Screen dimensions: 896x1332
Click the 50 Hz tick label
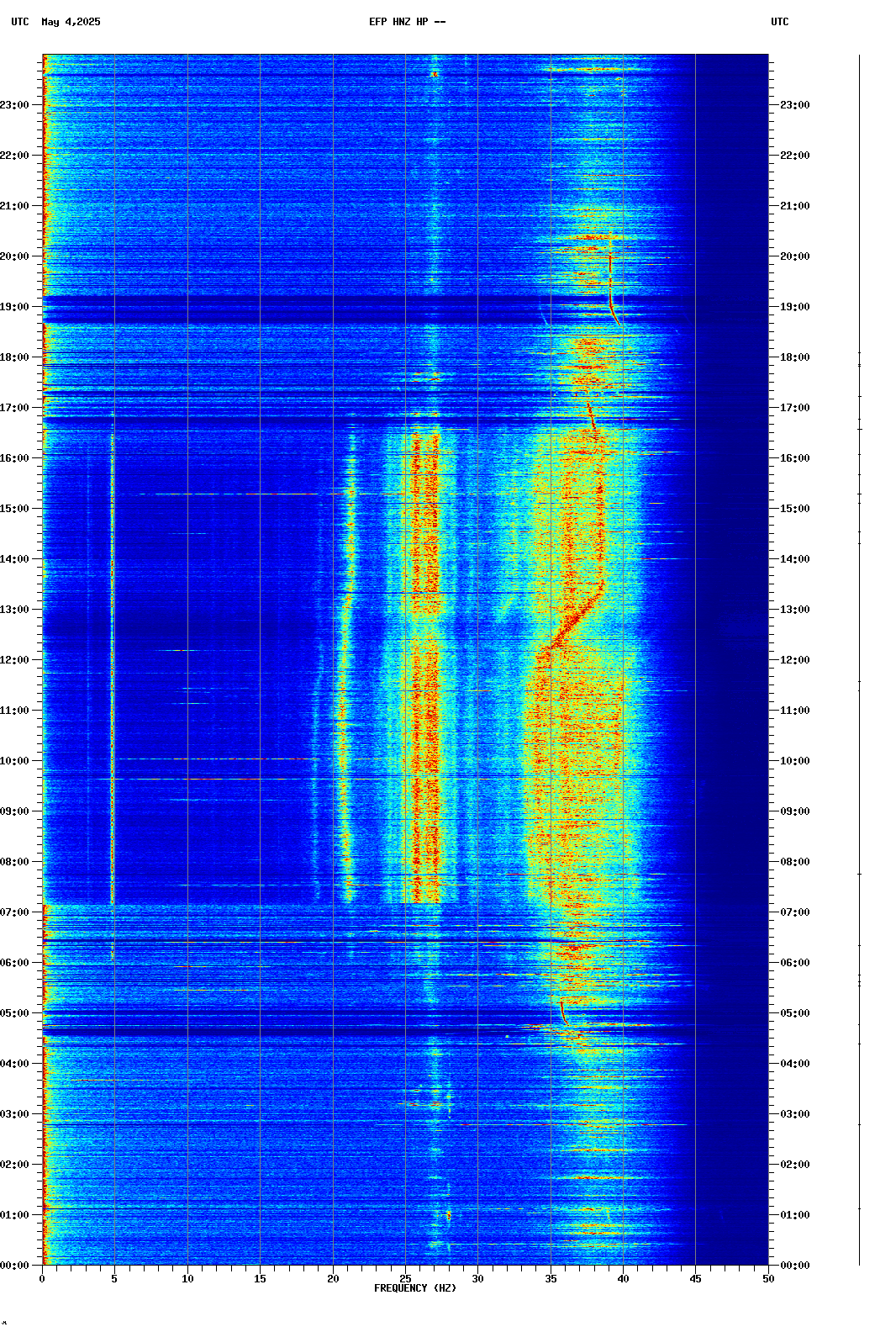pos(768,1279)
